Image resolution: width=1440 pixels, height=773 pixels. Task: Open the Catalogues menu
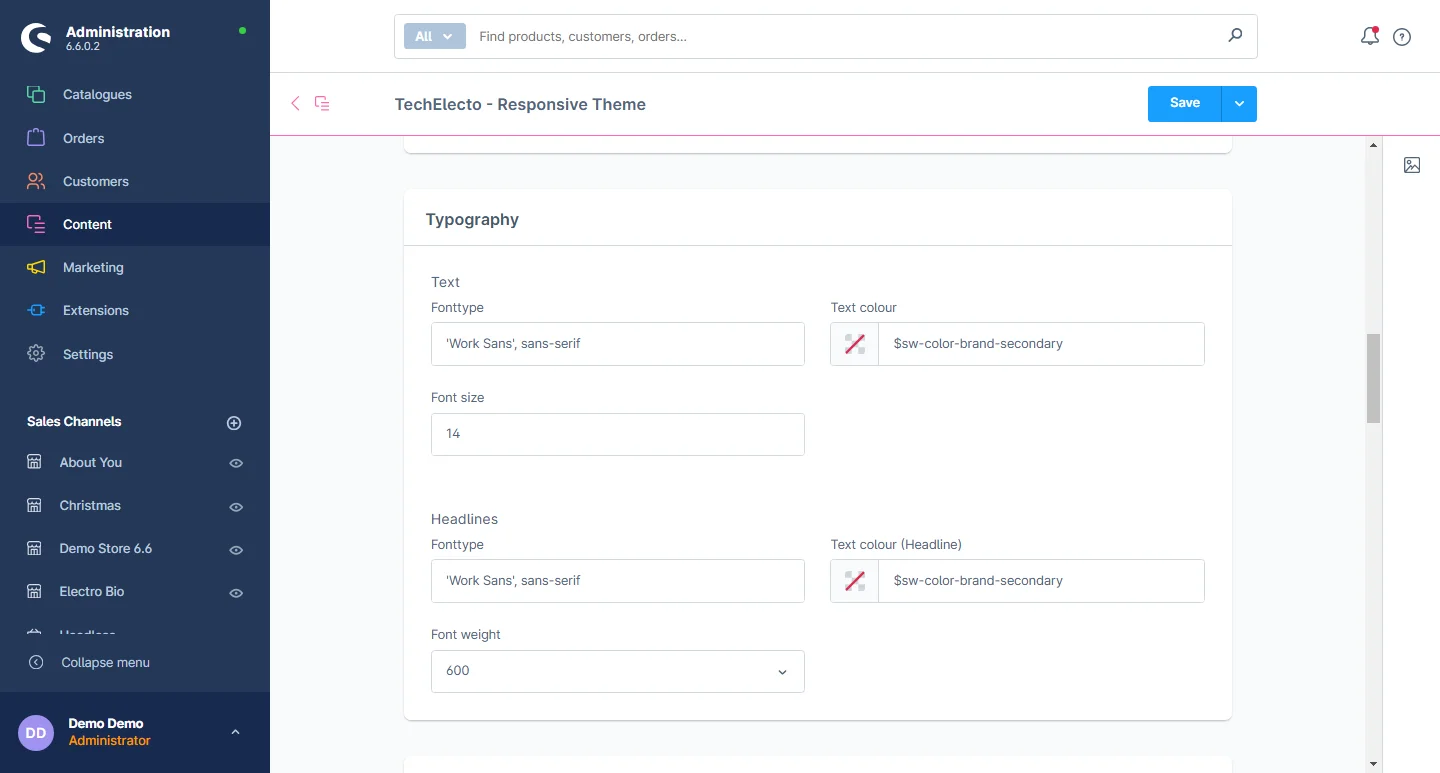97,94
